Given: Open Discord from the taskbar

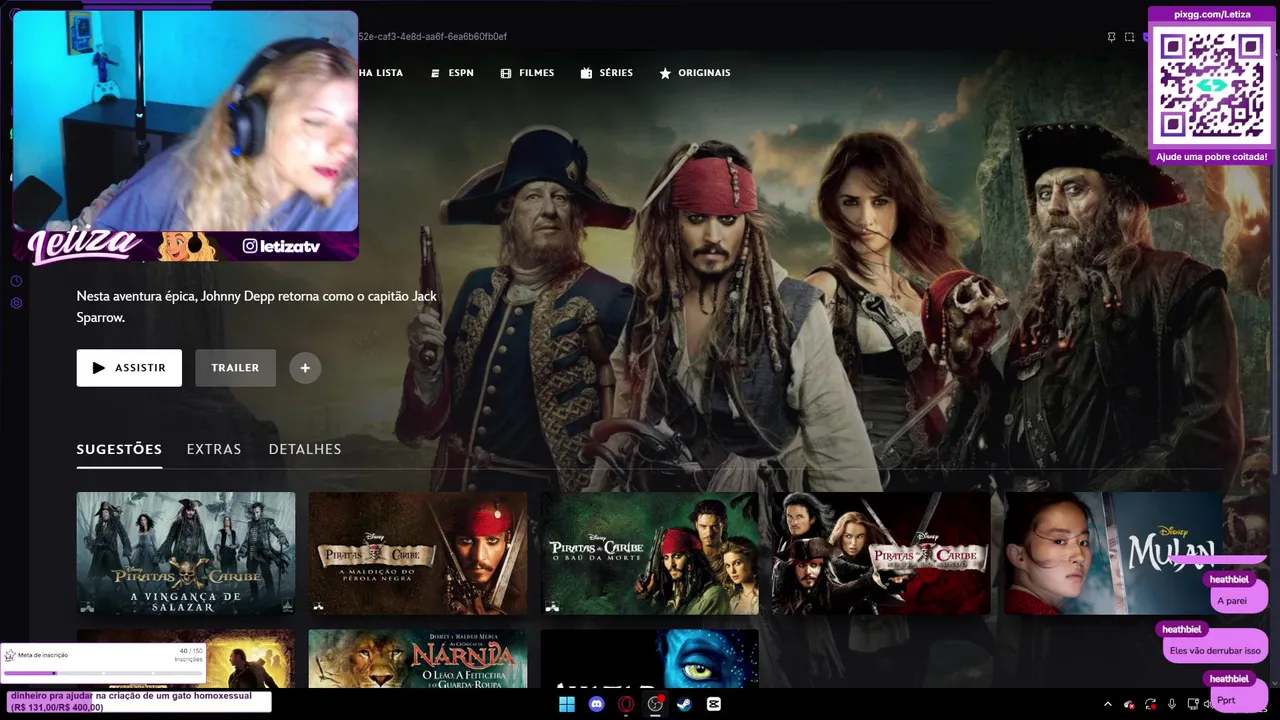Looking at the screenshot, I should tap(597, 704).
